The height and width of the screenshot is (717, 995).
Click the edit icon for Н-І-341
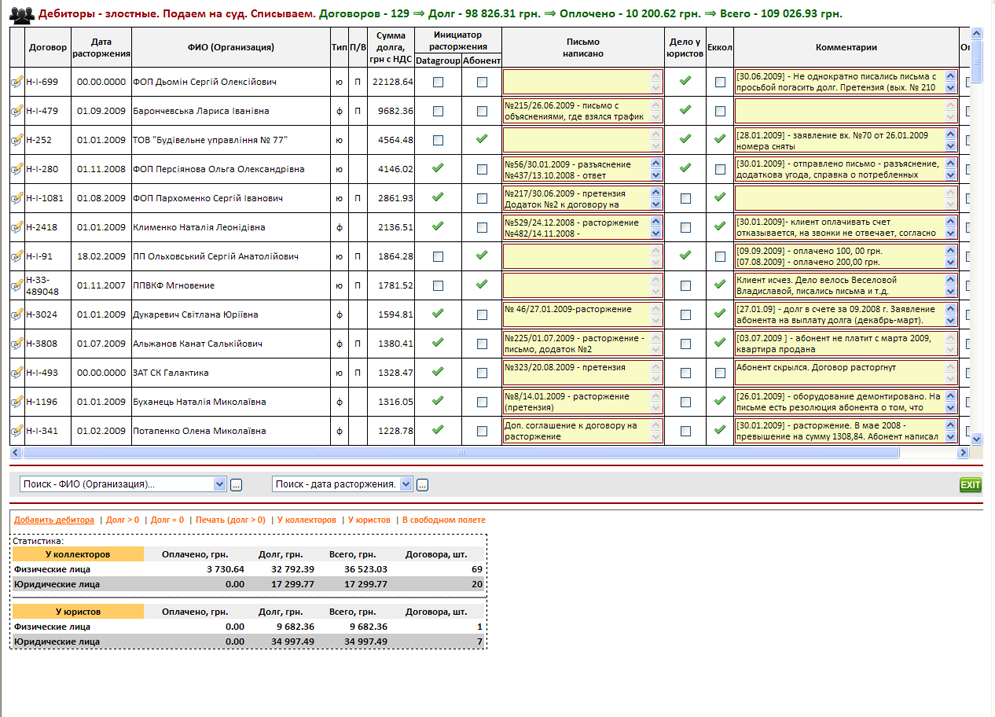pos(17,432)
